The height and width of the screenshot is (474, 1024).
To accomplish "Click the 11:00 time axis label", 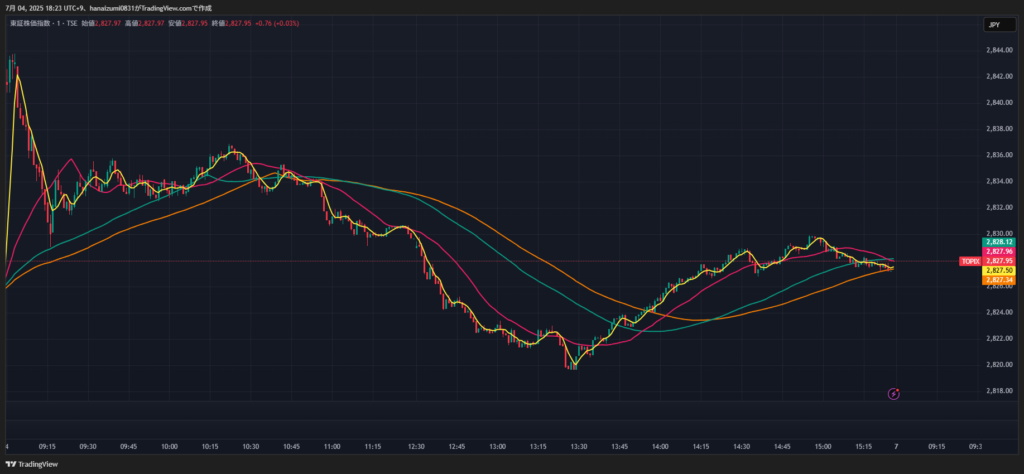I will tap(332, 447).
